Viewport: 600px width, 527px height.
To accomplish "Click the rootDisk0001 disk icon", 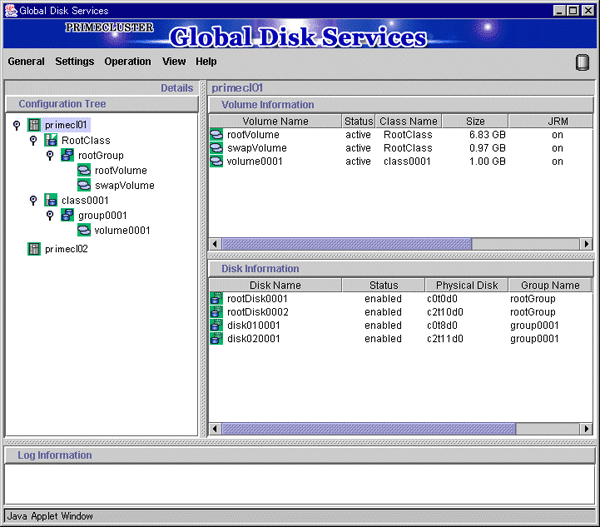I will pos(216,299).
